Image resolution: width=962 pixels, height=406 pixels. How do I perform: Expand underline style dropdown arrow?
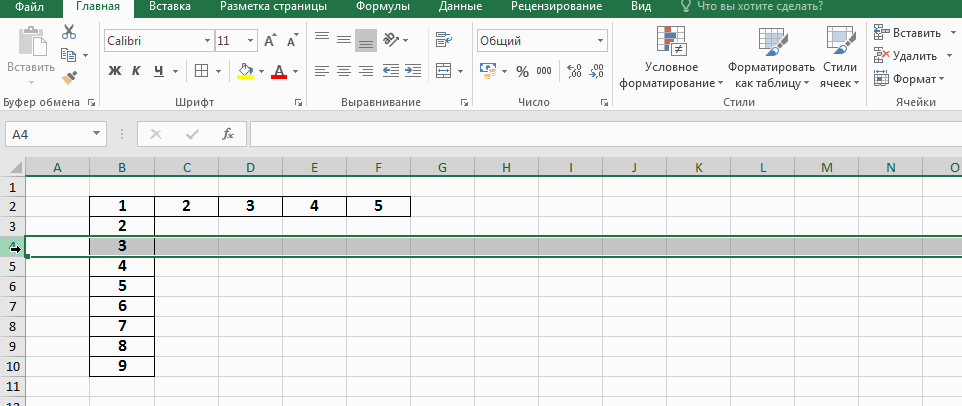click(x=175, y=72)
